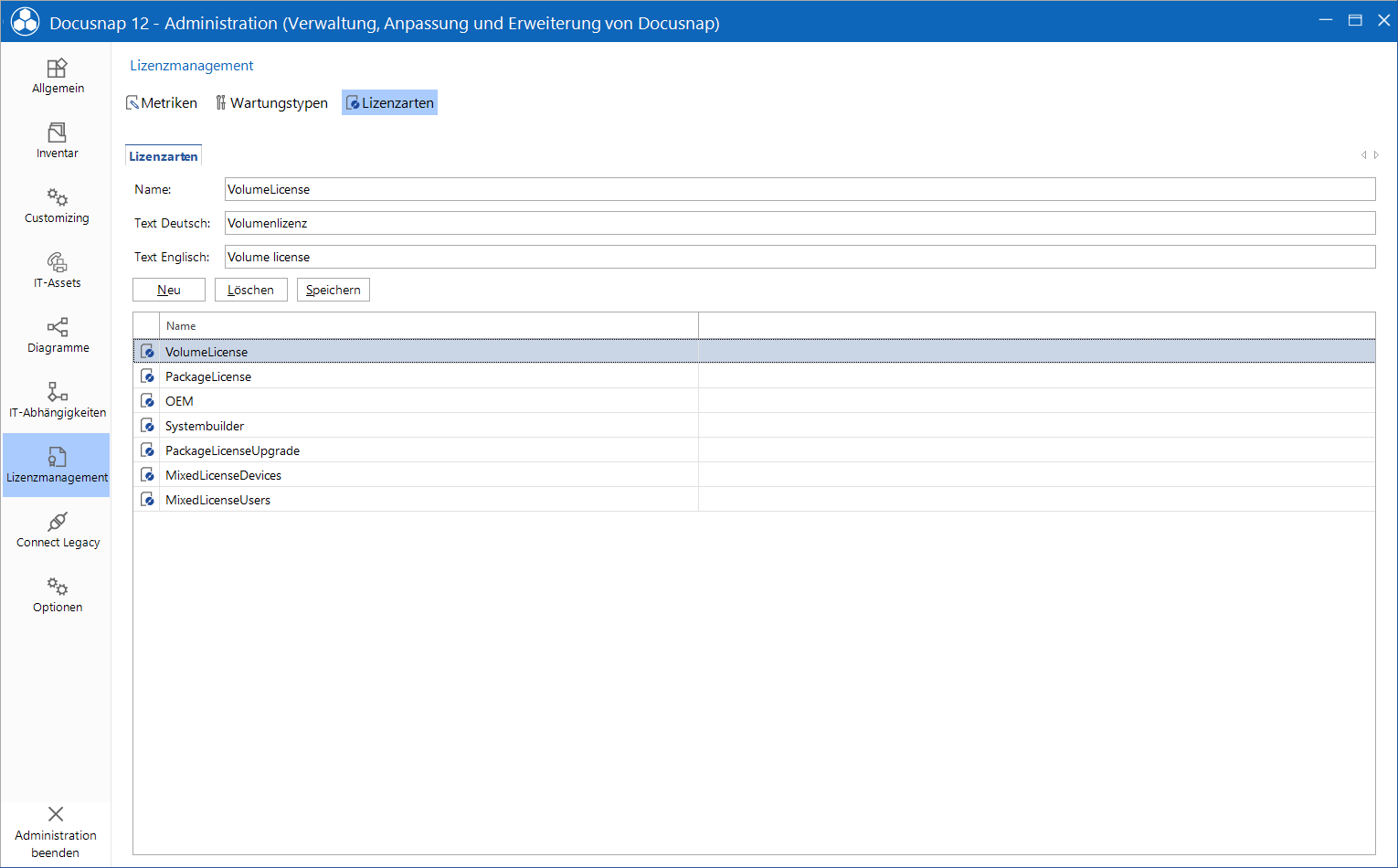Switch to the Wartungstypen tab

click(271, 102)
